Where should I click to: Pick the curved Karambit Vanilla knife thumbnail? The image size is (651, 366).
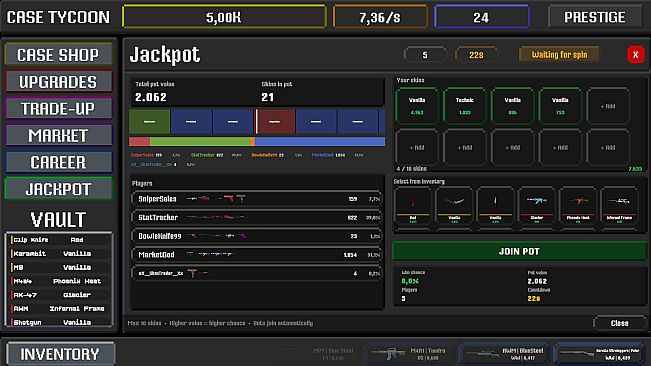[x=454, y=206]
